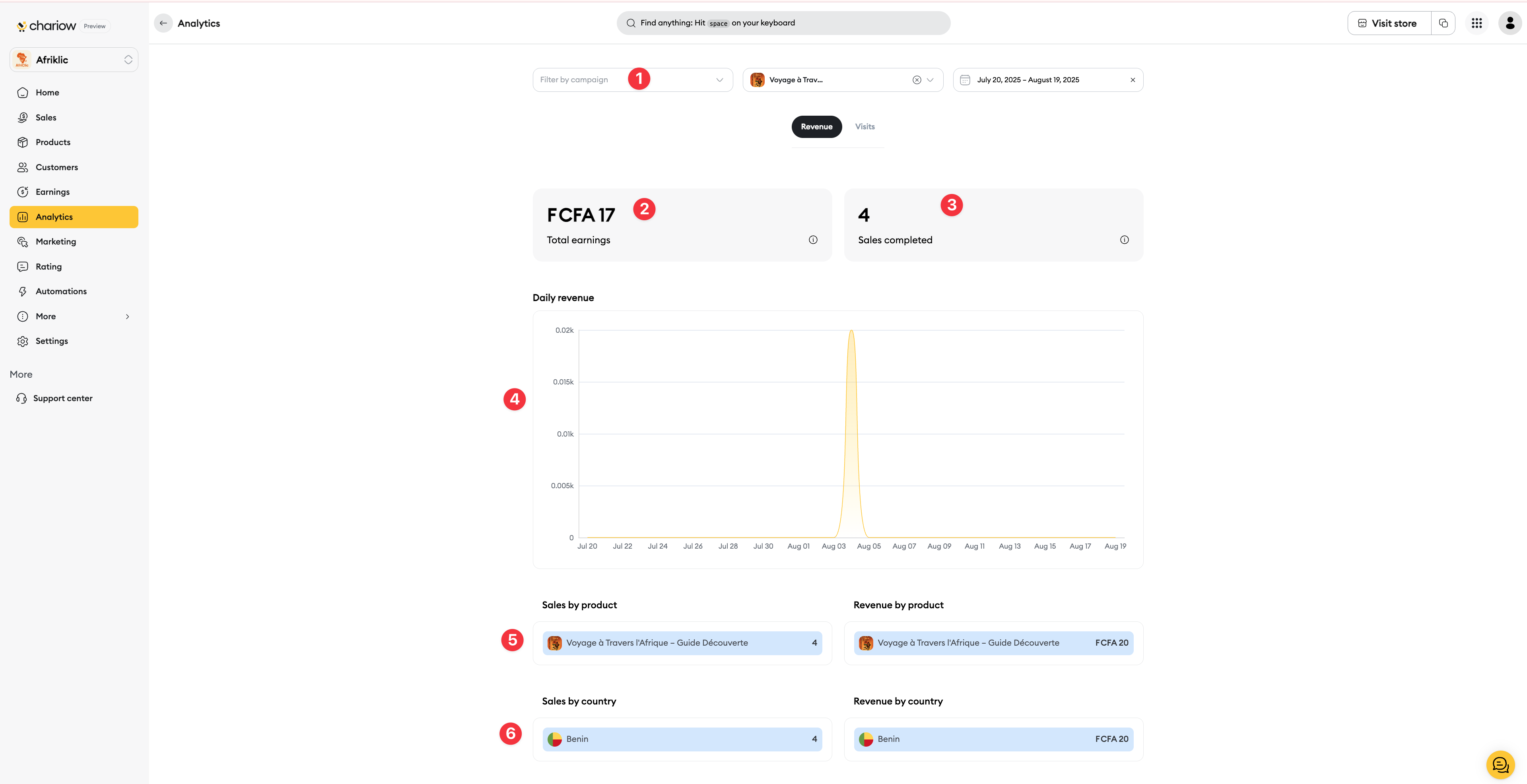Click the calendar icon in date filter
Image resolution: width=1527 pixels, height=784 pixels.
pos(964,80)
